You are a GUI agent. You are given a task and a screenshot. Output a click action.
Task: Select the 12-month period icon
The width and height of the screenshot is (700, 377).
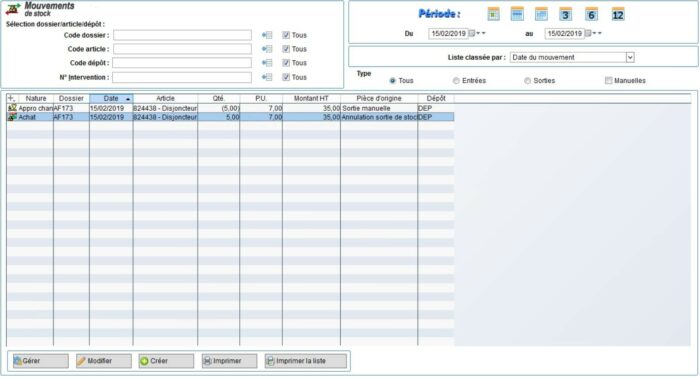coord(618,14)
